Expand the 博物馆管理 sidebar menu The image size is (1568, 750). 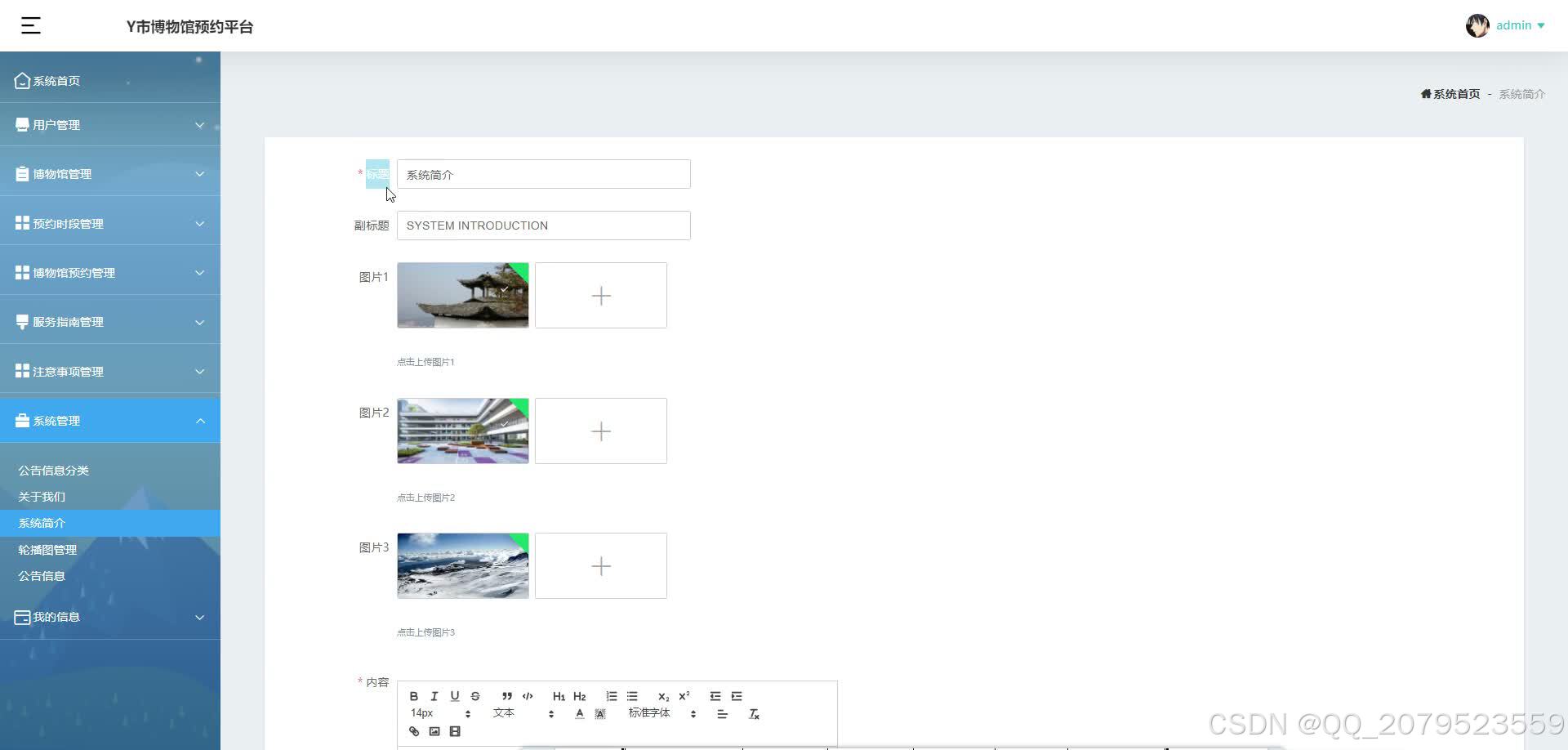click(110, 174)
